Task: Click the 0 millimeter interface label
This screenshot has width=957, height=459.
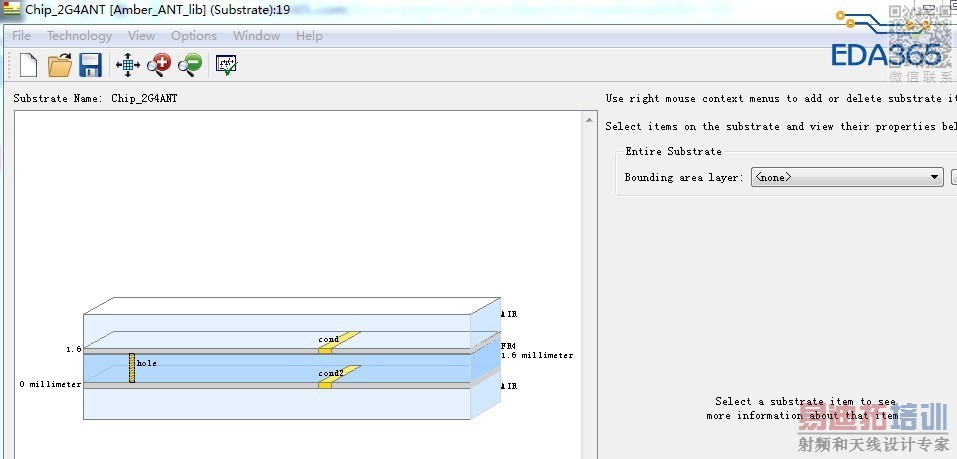Action: point(50,385)
